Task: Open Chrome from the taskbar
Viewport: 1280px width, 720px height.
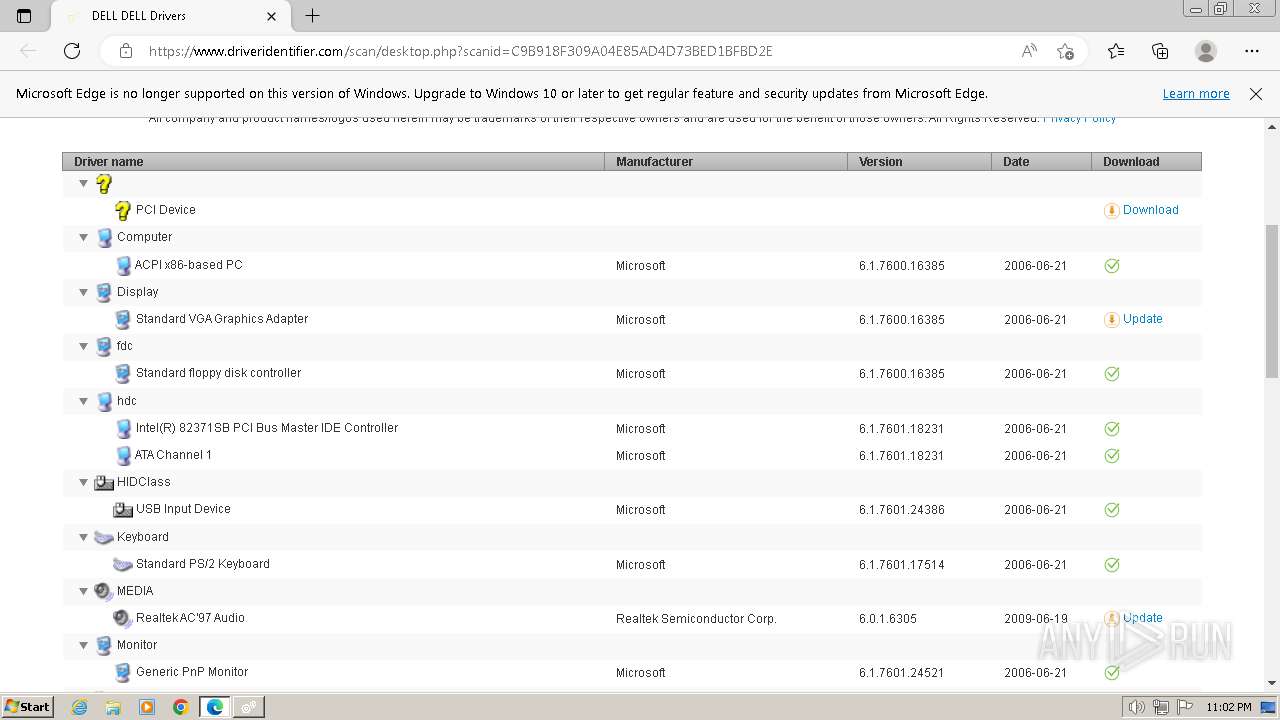Action: point(181,707)
